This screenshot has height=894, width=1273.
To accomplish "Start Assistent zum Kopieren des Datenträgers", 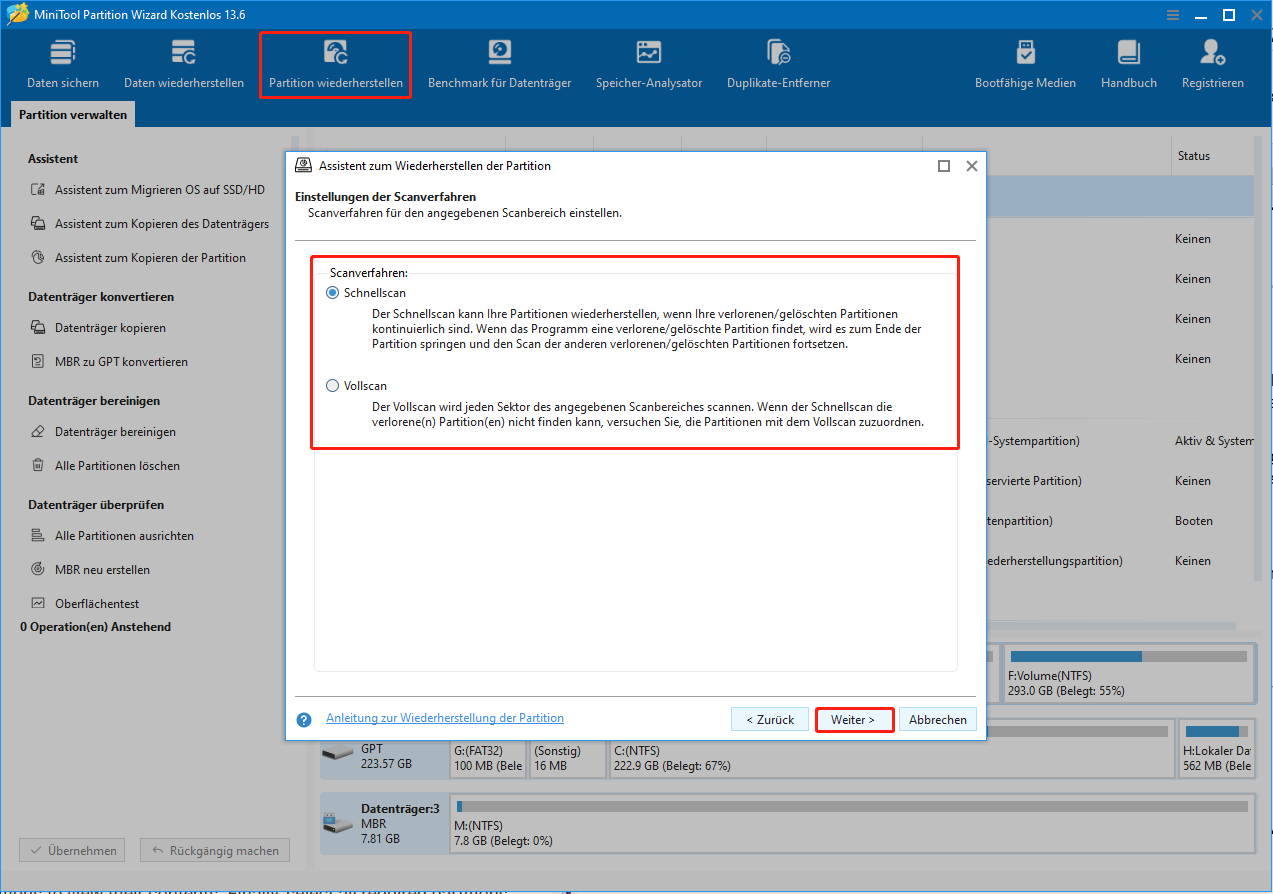I will pyautogui.click(x=150, y=224).
